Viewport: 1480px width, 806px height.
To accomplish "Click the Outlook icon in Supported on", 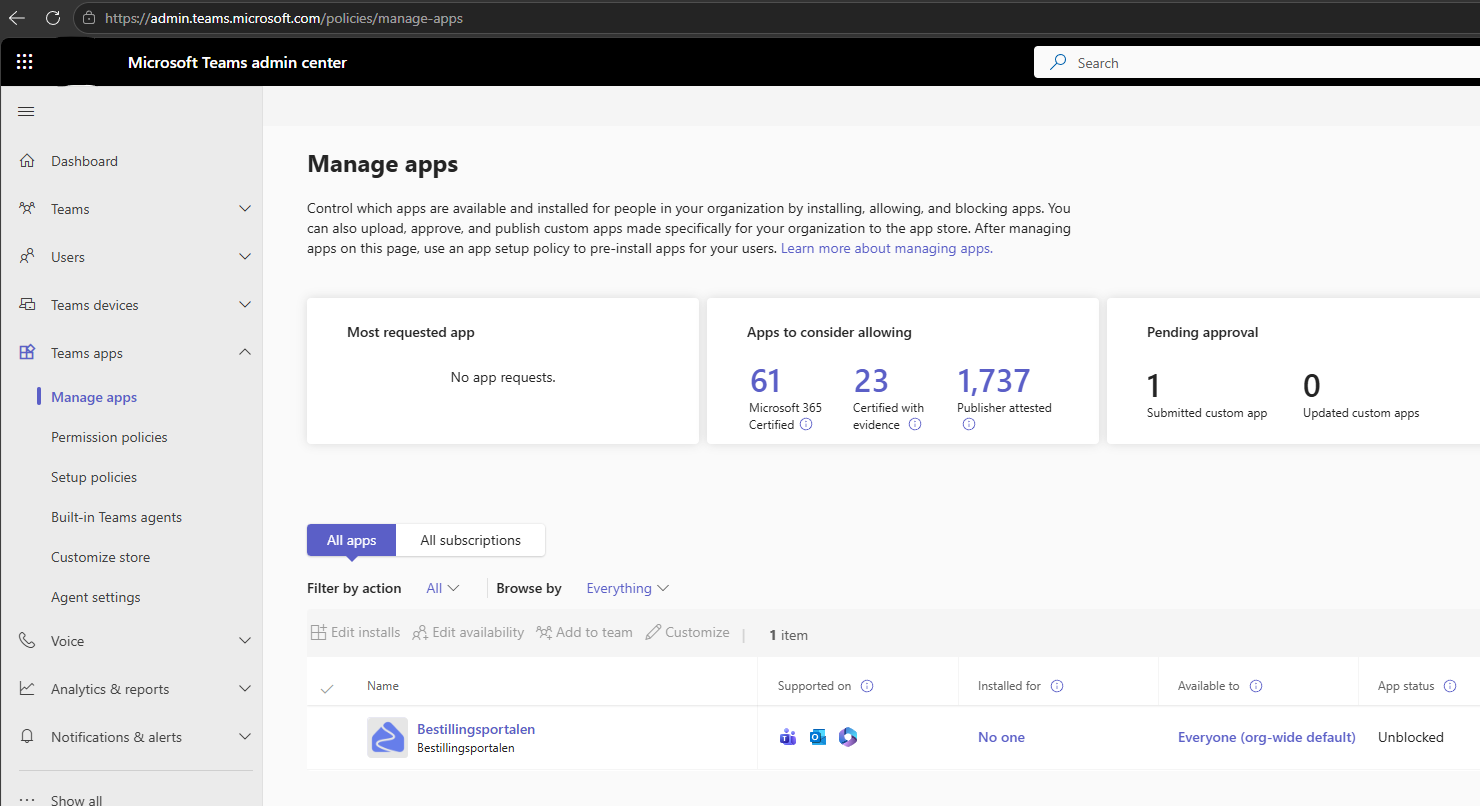I will coord(818,737).
